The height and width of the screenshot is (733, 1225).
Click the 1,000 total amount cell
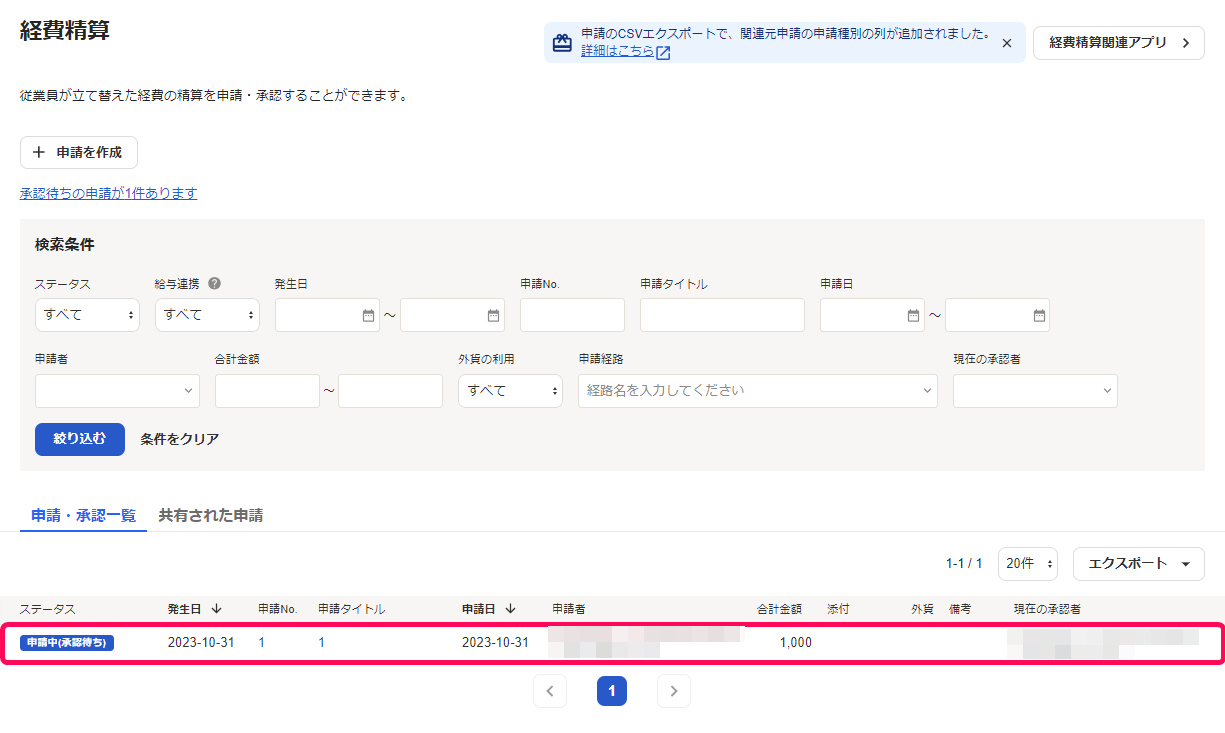click(796, 643)
